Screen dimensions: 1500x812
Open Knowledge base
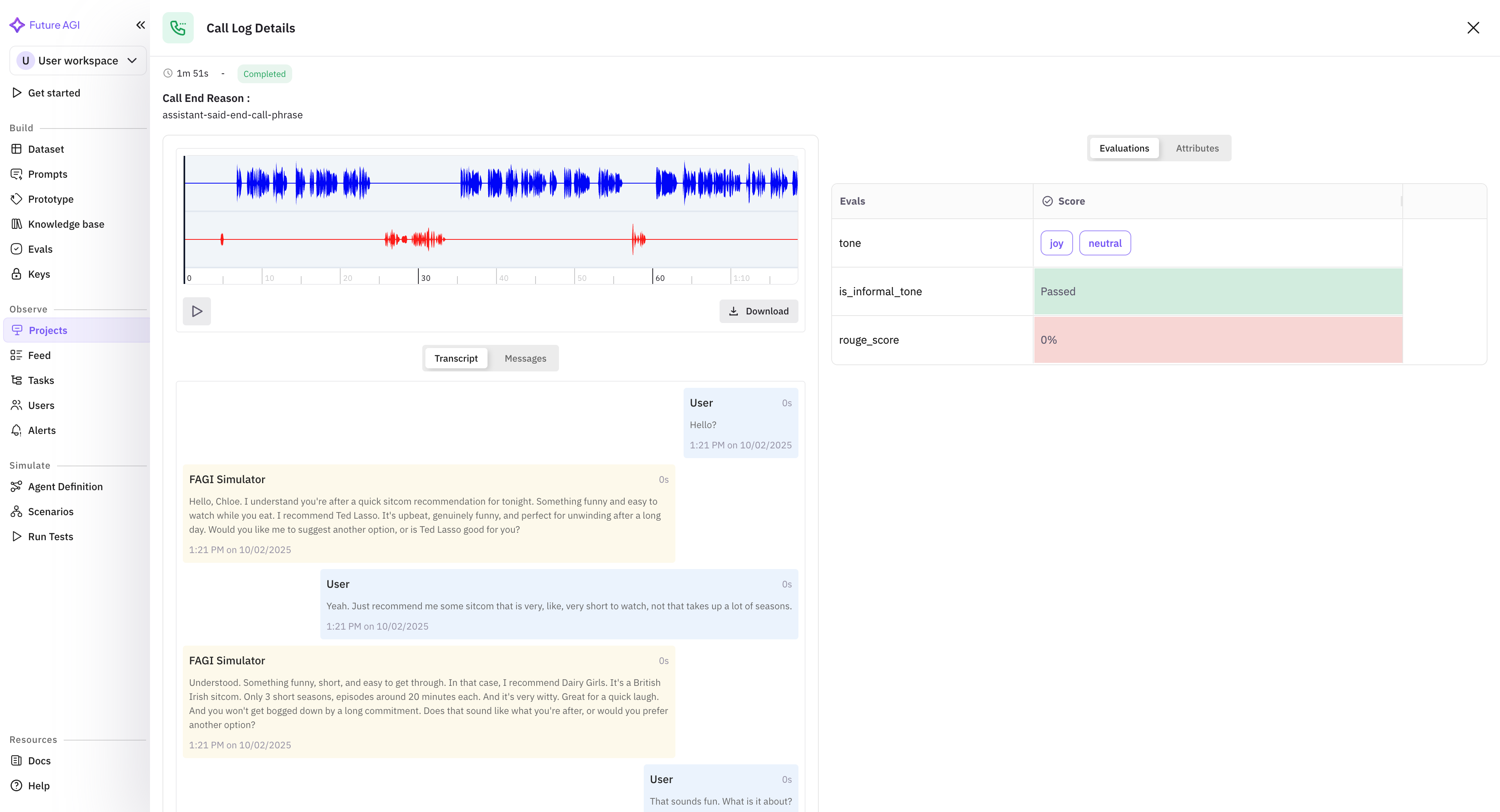[x=66, y=224]
